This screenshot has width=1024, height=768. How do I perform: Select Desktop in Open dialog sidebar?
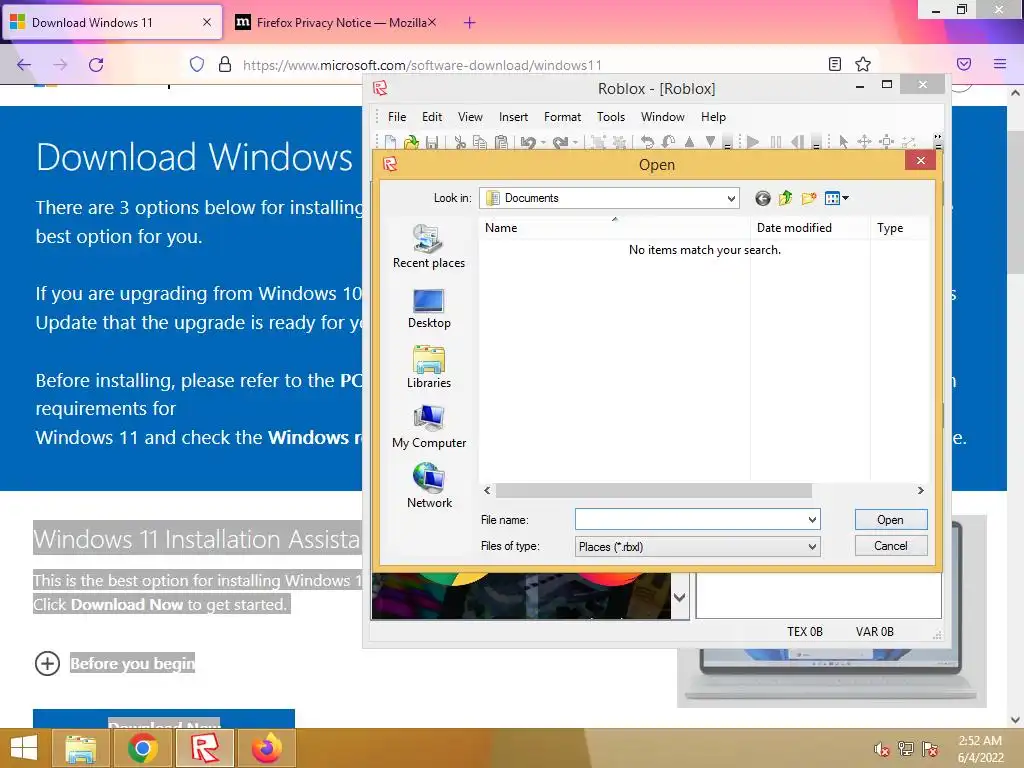tap(429, 308)
